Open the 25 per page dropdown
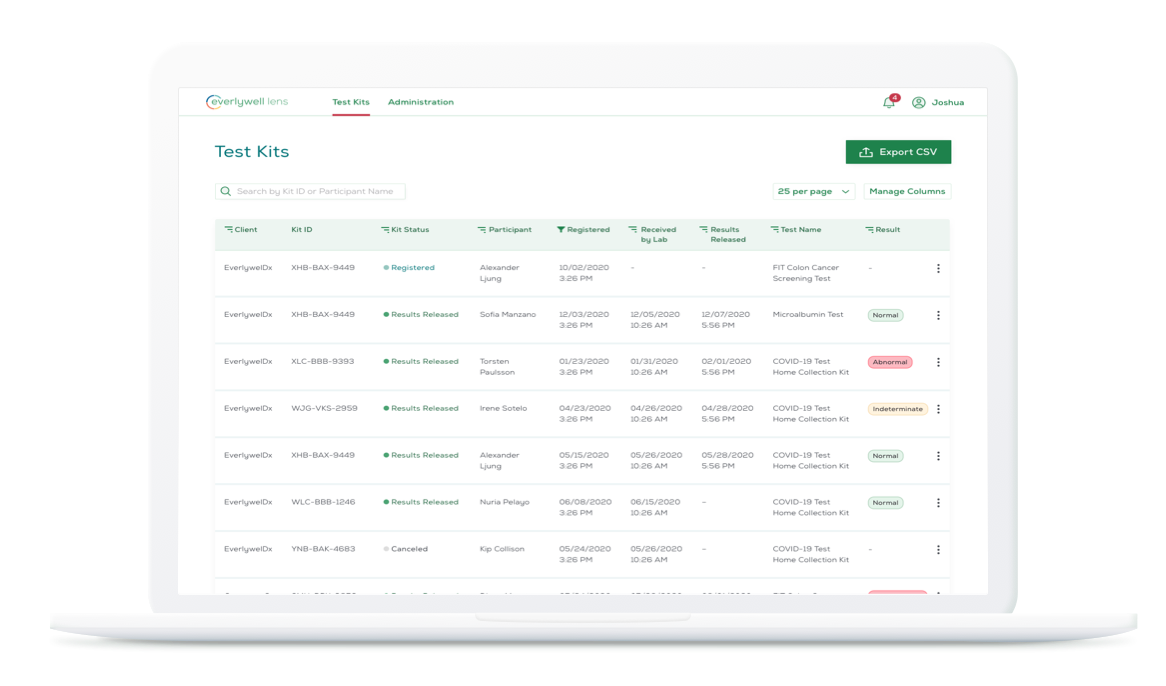This screenshot has width=1166, height=686. click(814, 192)
